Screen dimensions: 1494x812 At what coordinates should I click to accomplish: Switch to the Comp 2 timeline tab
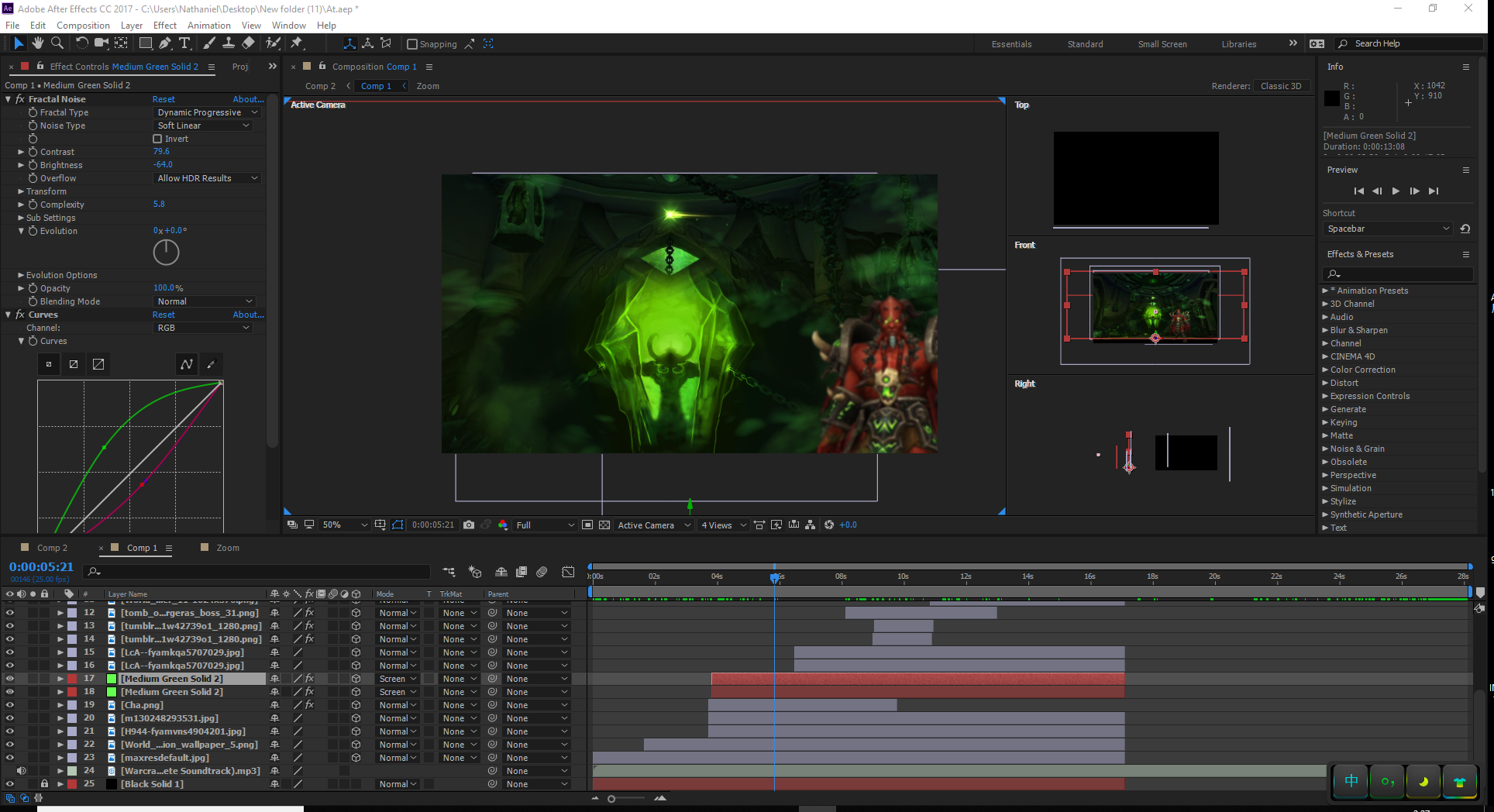(52, 548)
